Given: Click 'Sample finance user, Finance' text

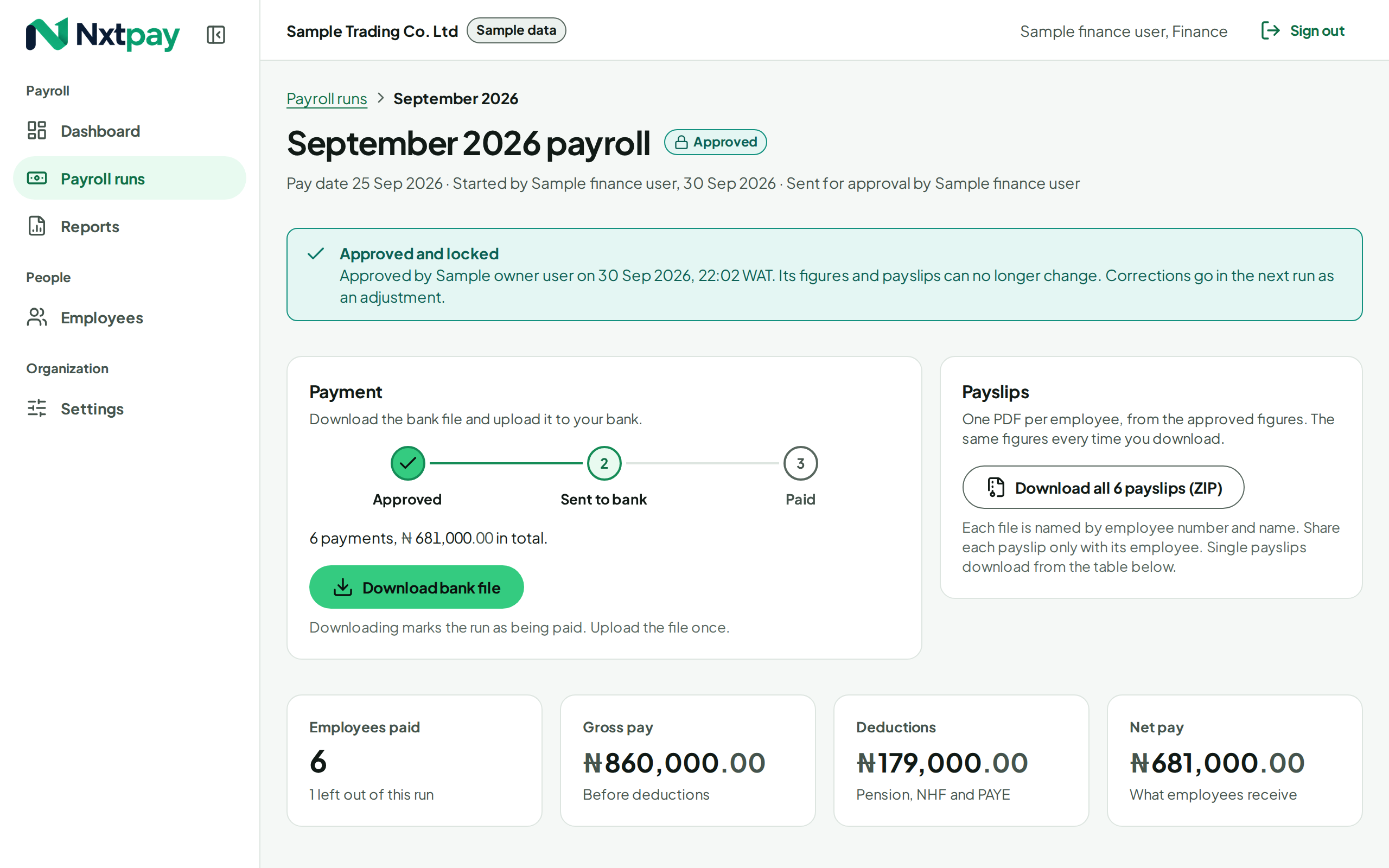Looking at the screenshot, I should 1123,31.
